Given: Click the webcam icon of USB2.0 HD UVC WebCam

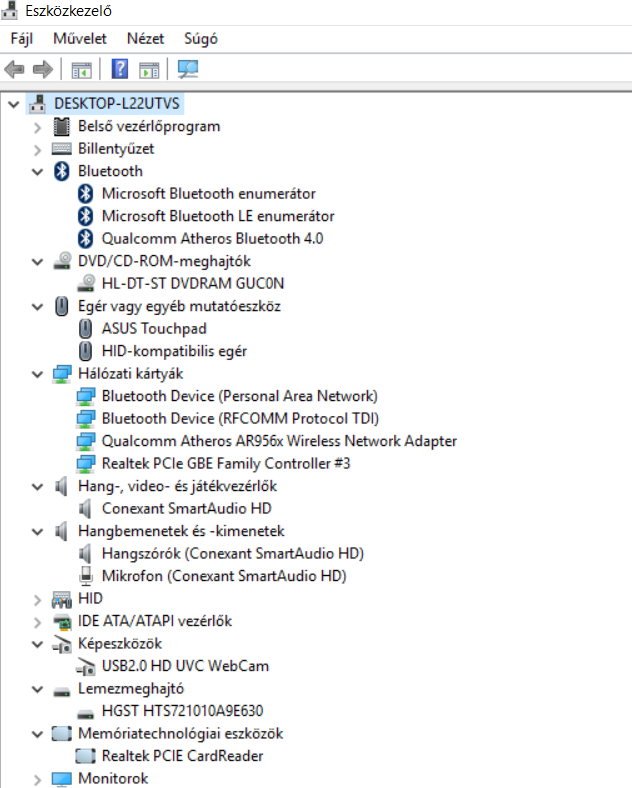Looking at the screenshot, I should click(x=85, y=667).
